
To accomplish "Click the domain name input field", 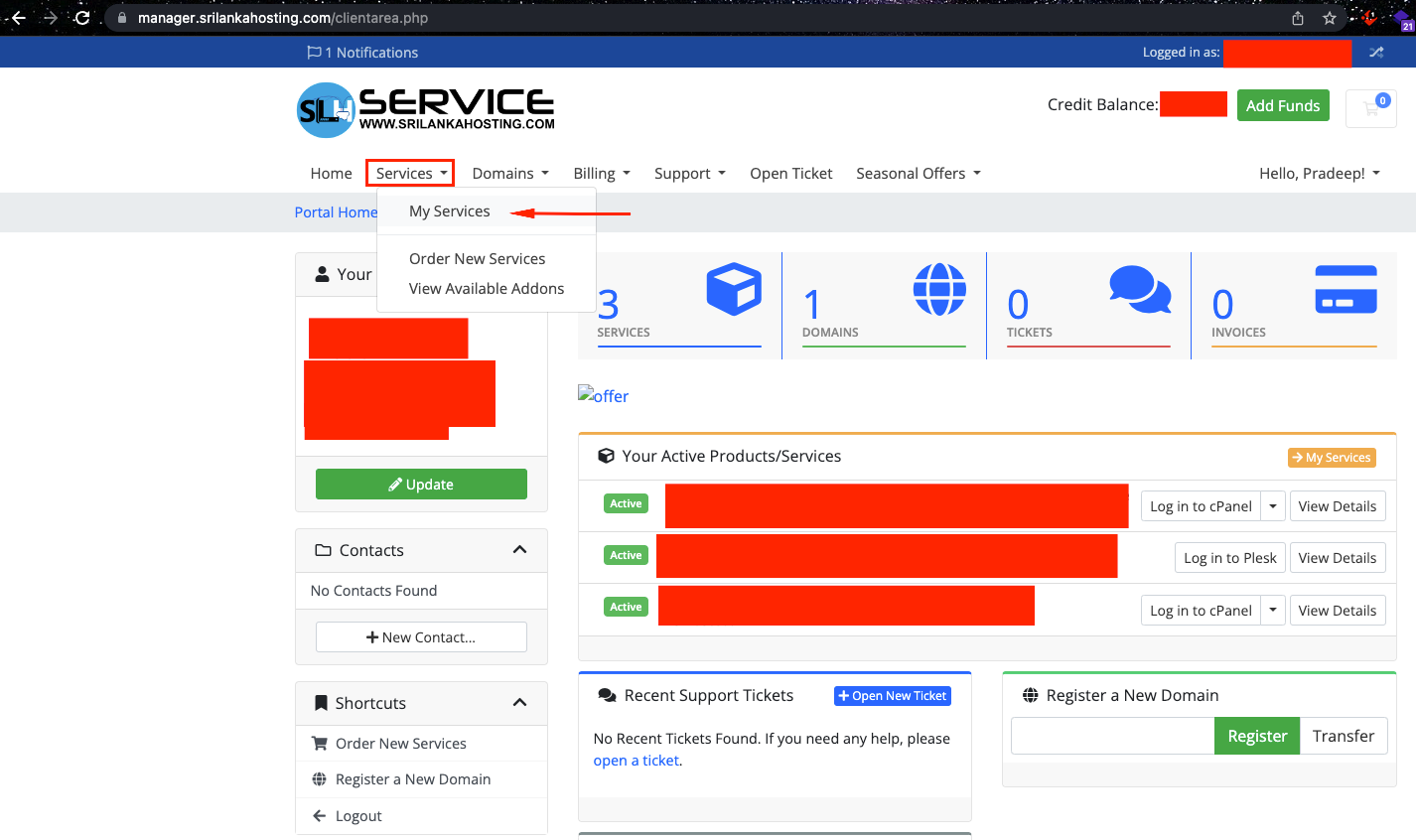I will point(1112,736).
